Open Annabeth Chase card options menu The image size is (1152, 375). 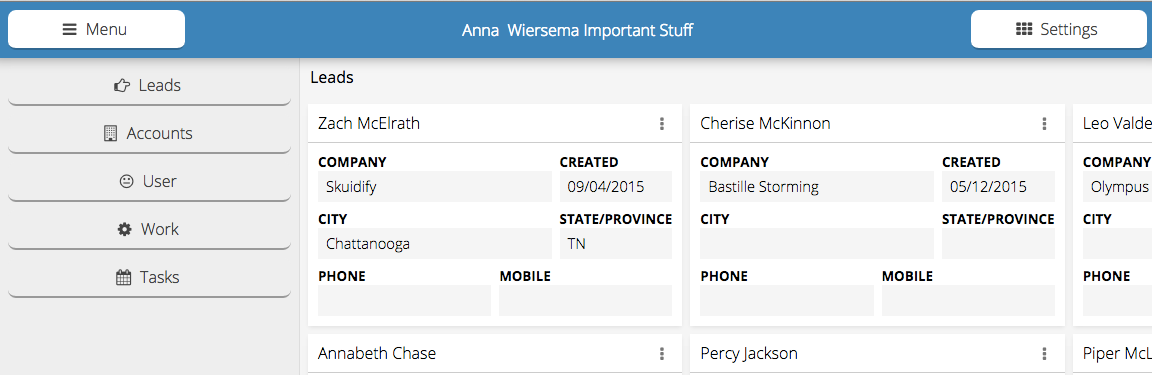[x=662, y=354]
